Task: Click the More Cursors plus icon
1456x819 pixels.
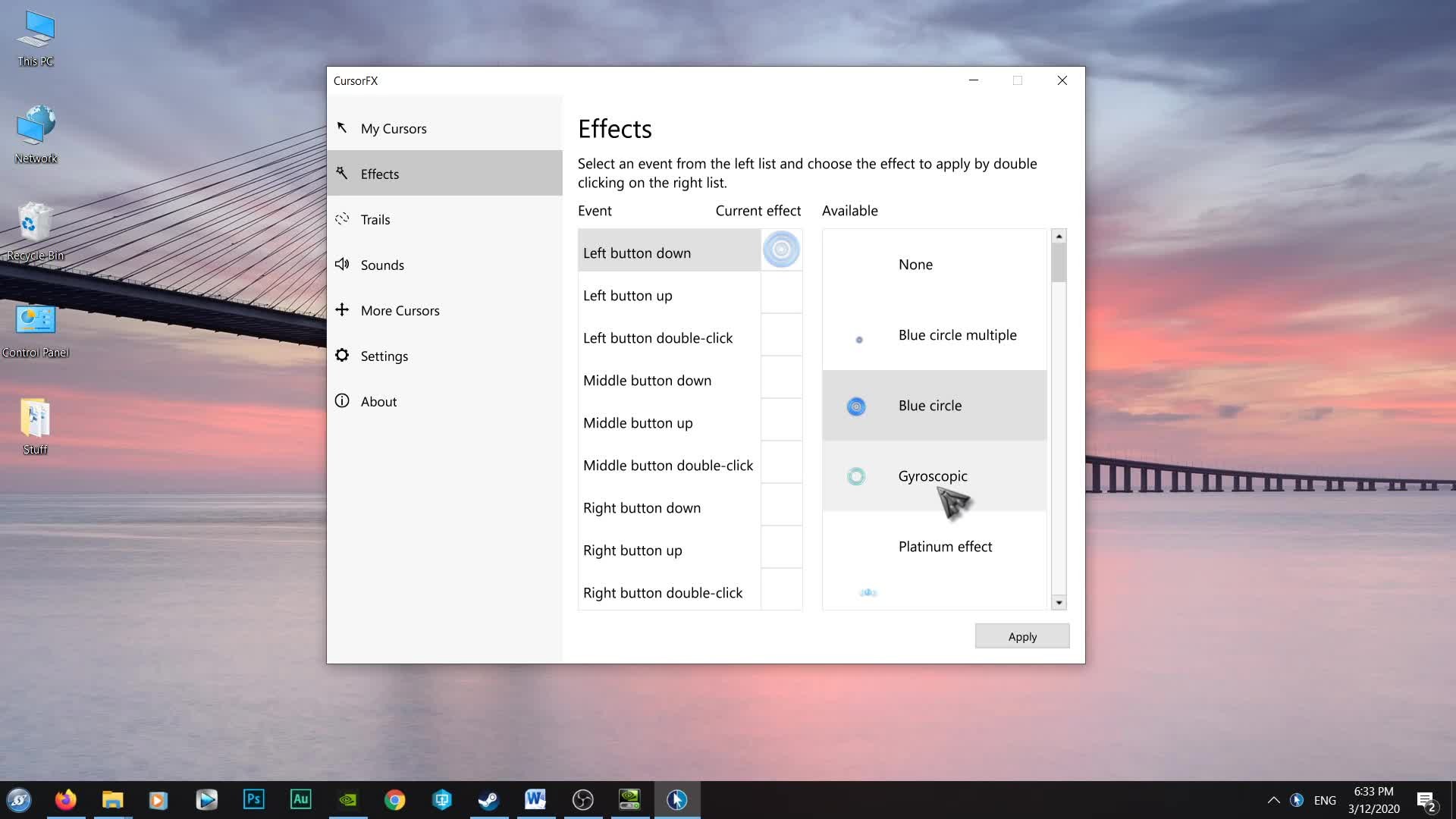Action: (x=342, y=309)
